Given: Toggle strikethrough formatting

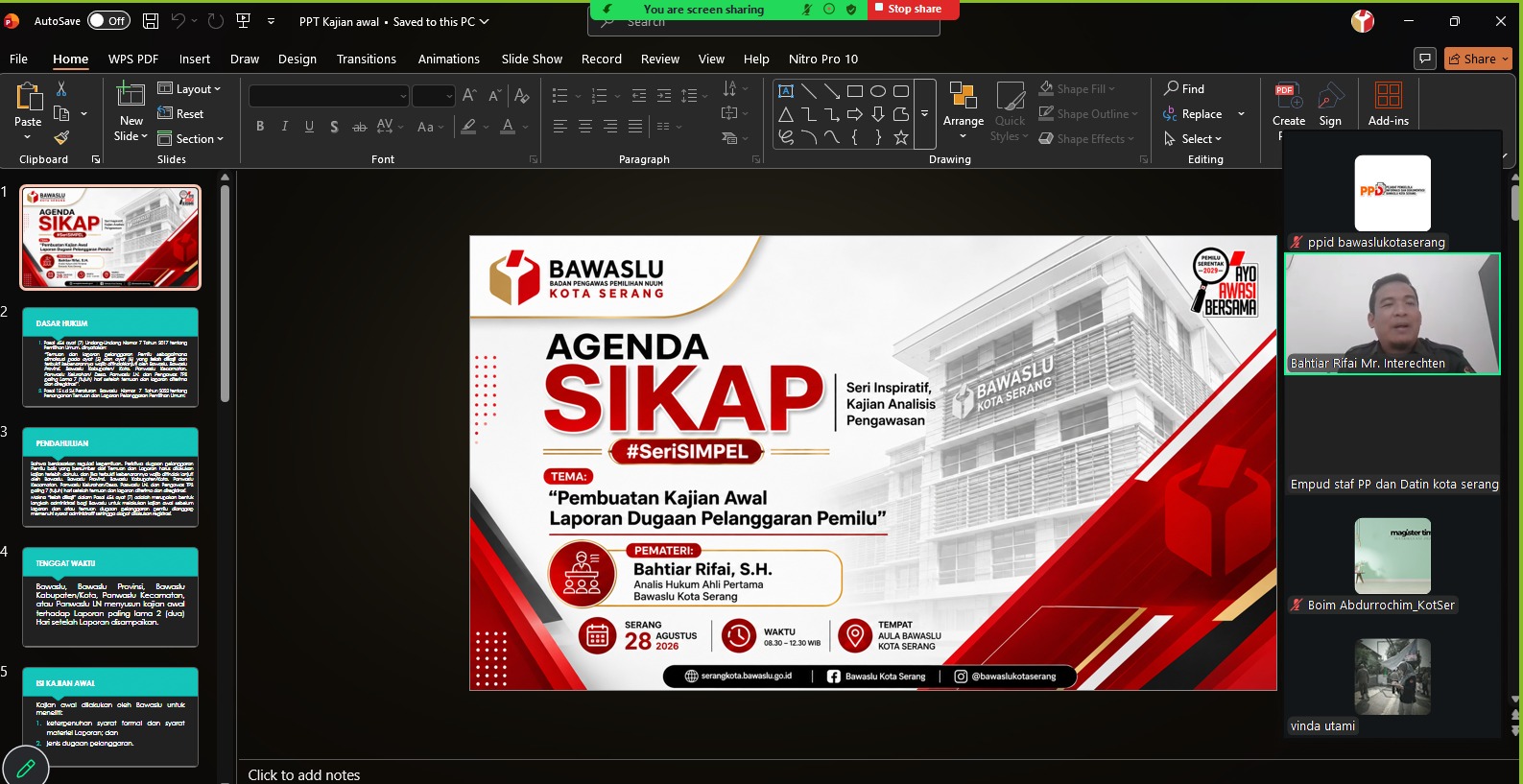Looking at the screenshot, I should [359, 126].
